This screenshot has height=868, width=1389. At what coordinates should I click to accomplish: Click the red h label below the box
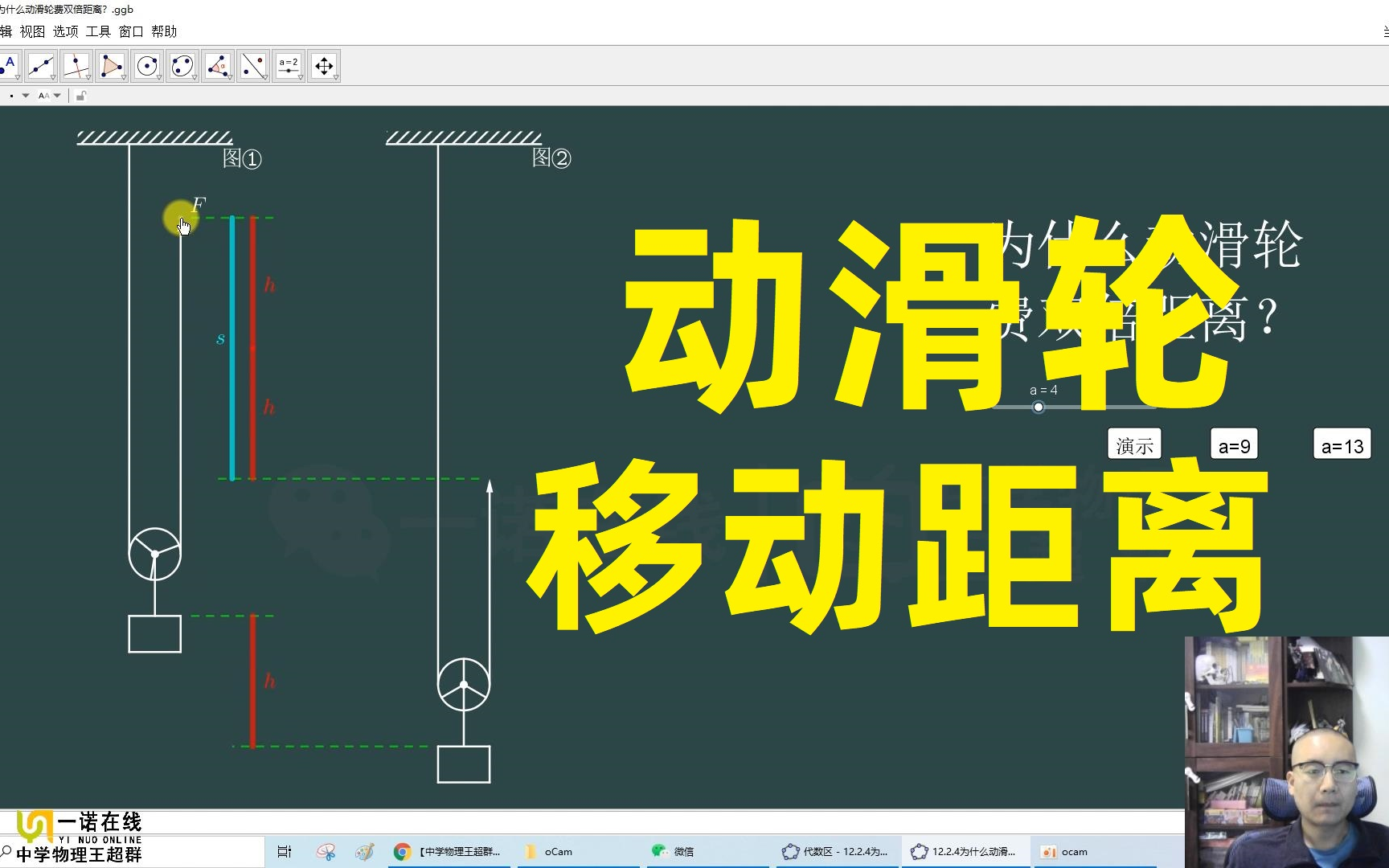(x=269, y=682)
